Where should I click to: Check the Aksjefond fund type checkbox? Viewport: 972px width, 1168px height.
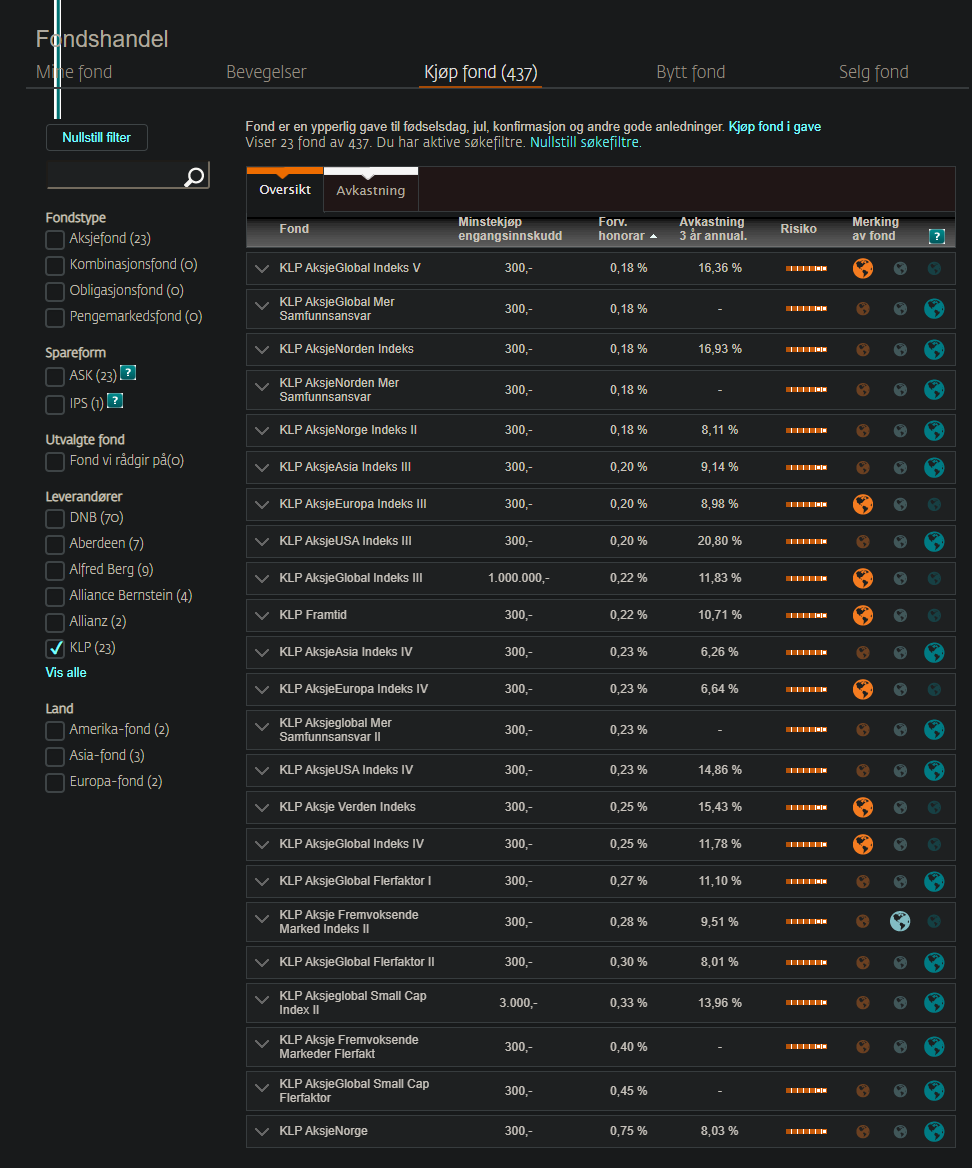tap(55, 239)
